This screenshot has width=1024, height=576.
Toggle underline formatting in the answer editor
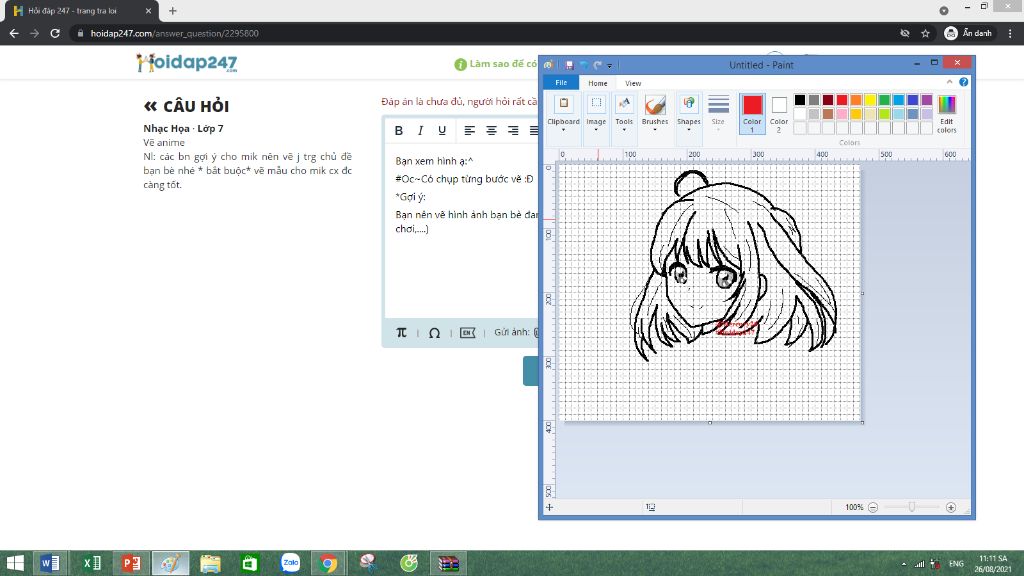[x=442, y=131]
